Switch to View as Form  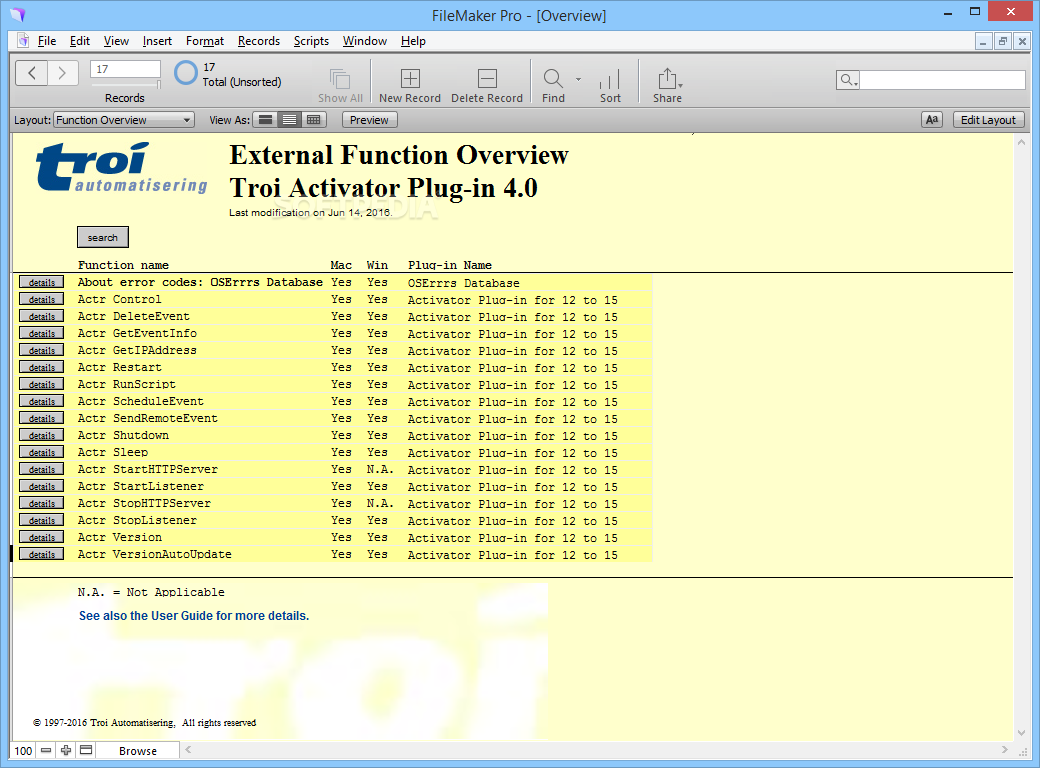[265, 120]
